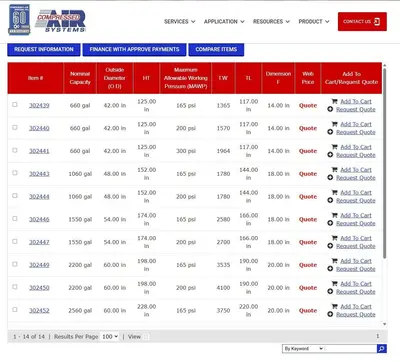Click the cart icon for item 302446
The image size is (400, 362).
coord(335,215)
